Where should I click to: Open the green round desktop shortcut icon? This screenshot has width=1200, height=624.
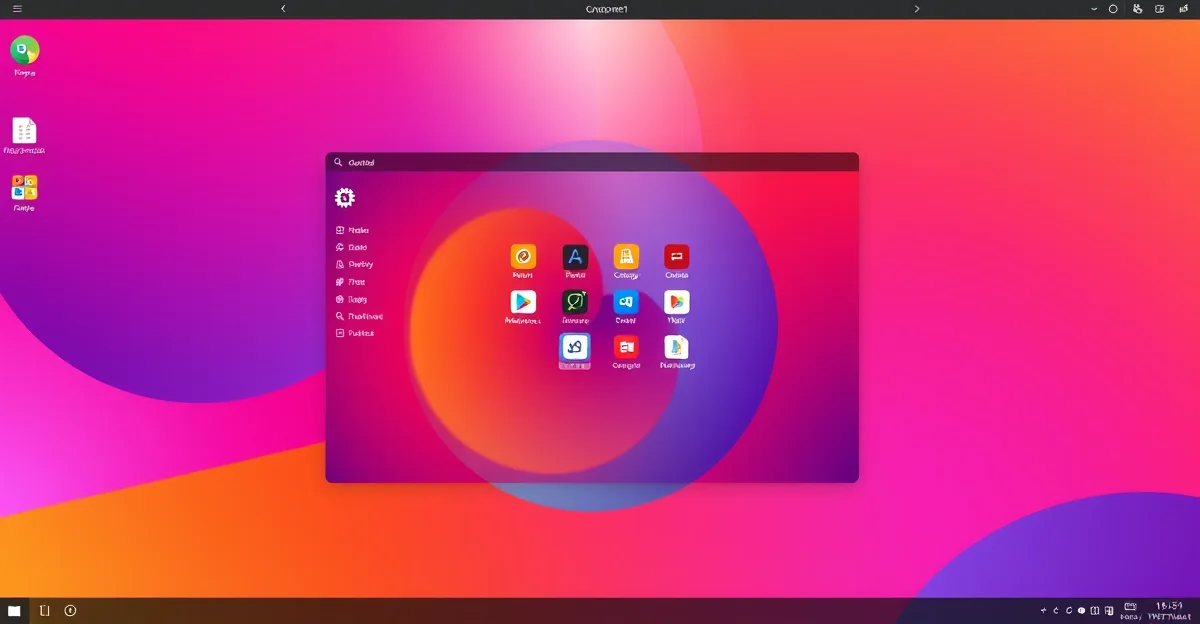point(24,50)
